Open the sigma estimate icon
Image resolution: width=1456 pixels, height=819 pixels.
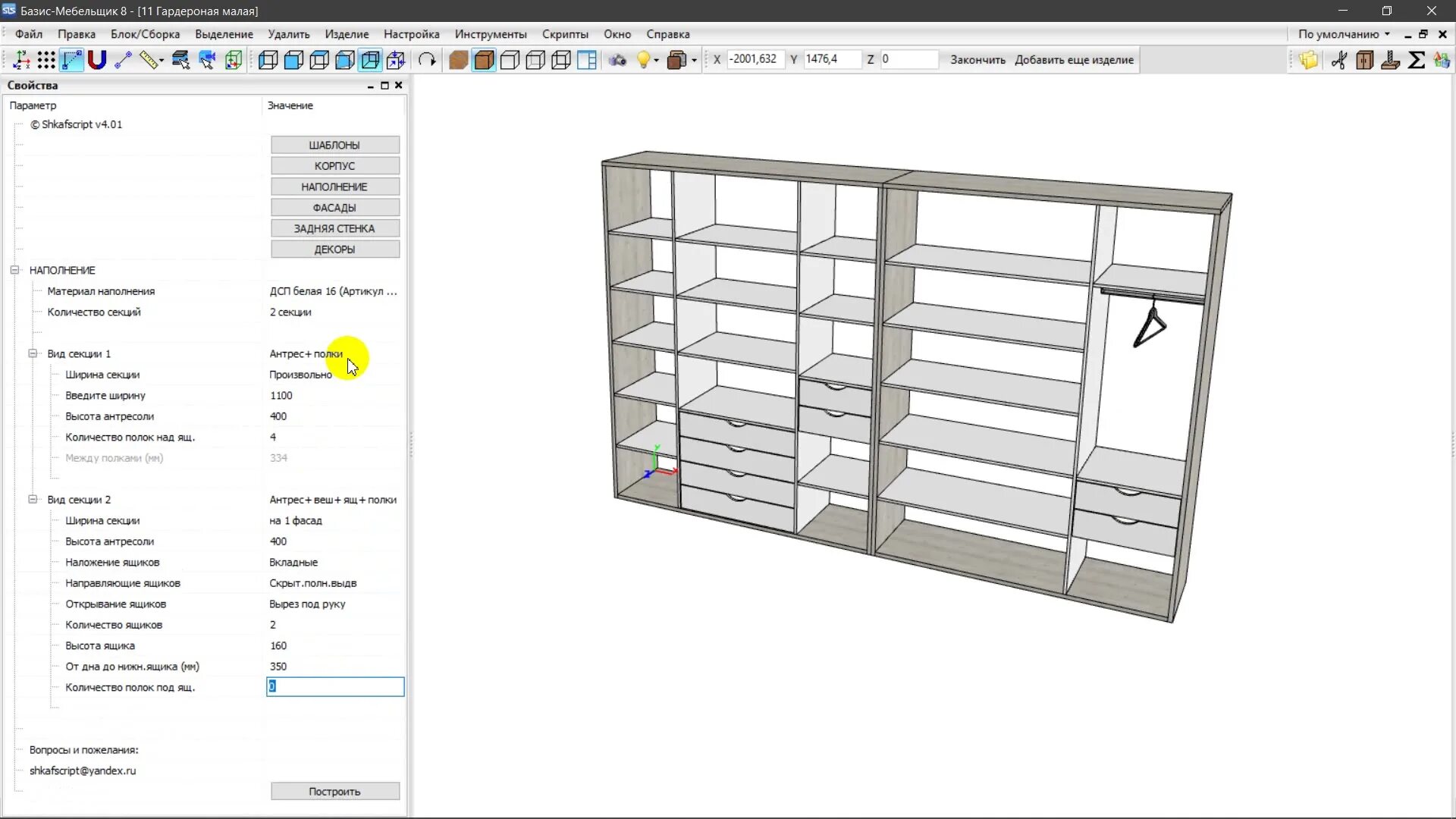coord(1416,60)
